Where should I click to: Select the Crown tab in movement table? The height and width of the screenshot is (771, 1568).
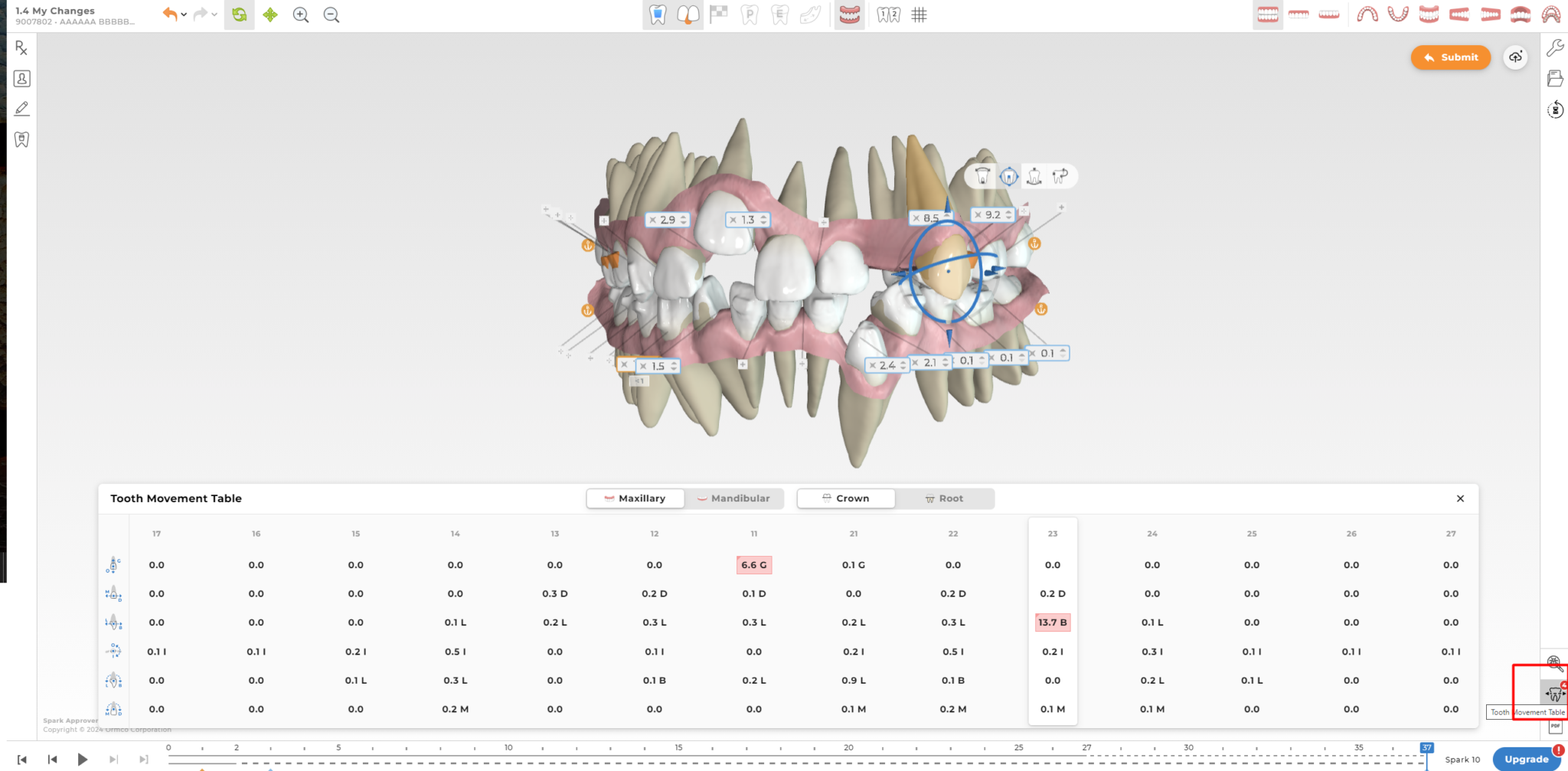845,498
